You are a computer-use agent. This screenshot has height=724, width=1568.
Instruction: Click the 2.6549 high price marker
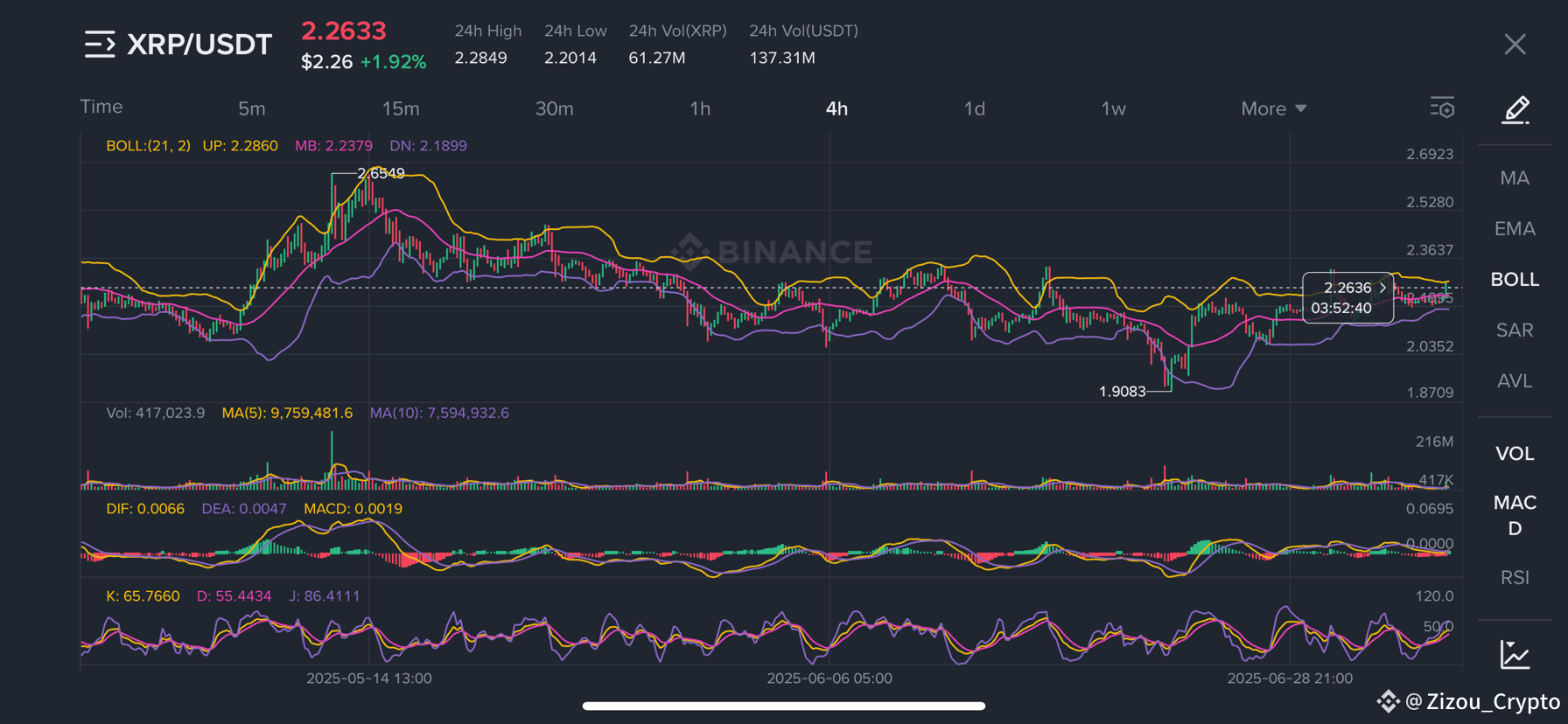[x=381, y=173]
